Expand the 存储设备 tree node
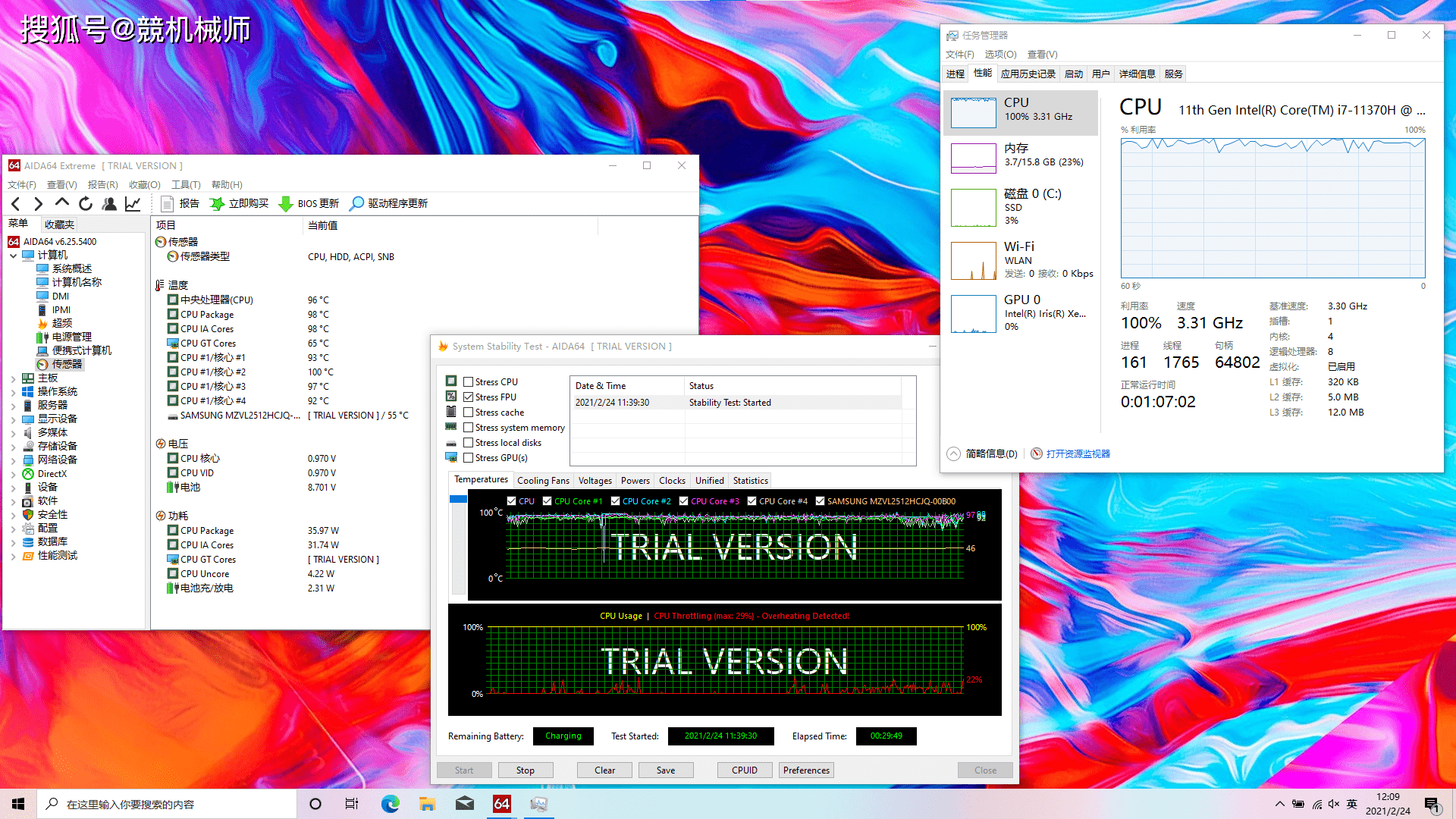This screenshot has width=1456, height=819. point(14,447)
